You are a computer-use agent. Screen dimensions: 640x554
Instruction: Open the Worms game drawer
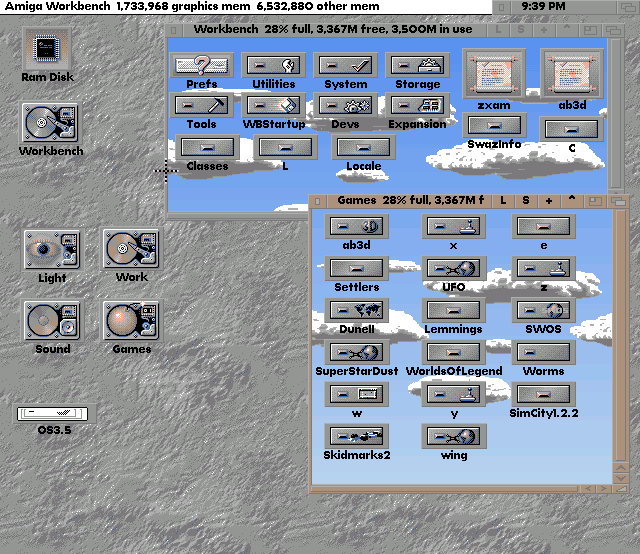point(543,352)
